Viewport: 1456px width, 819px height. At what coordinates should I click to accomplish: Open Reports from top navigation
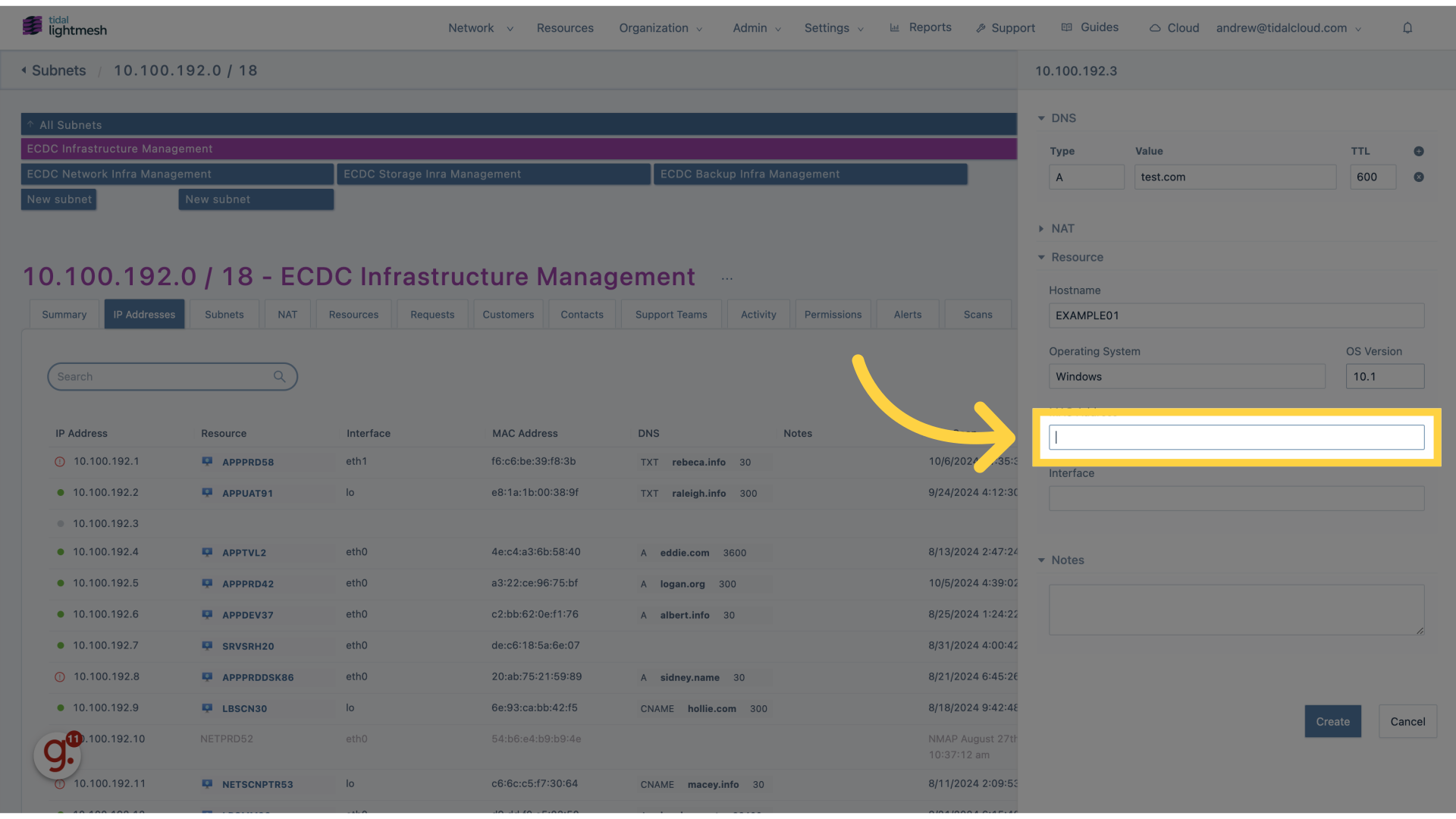tap(921, 27)
